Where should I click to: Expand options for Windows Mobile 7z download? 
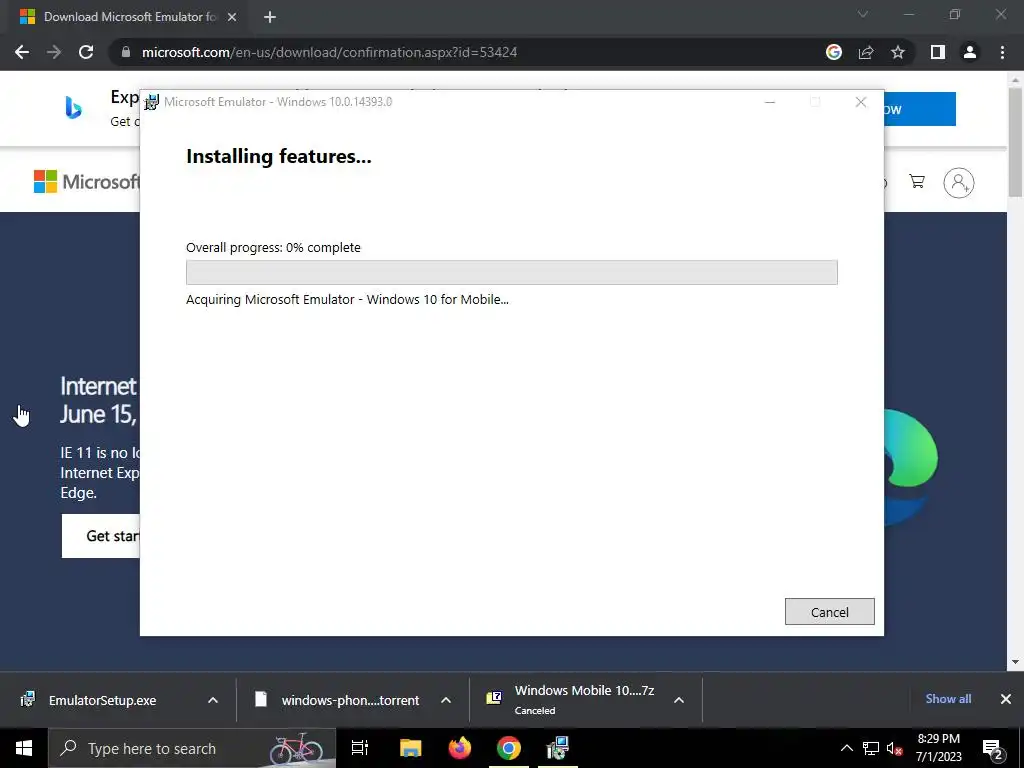(x=679, y=700)
